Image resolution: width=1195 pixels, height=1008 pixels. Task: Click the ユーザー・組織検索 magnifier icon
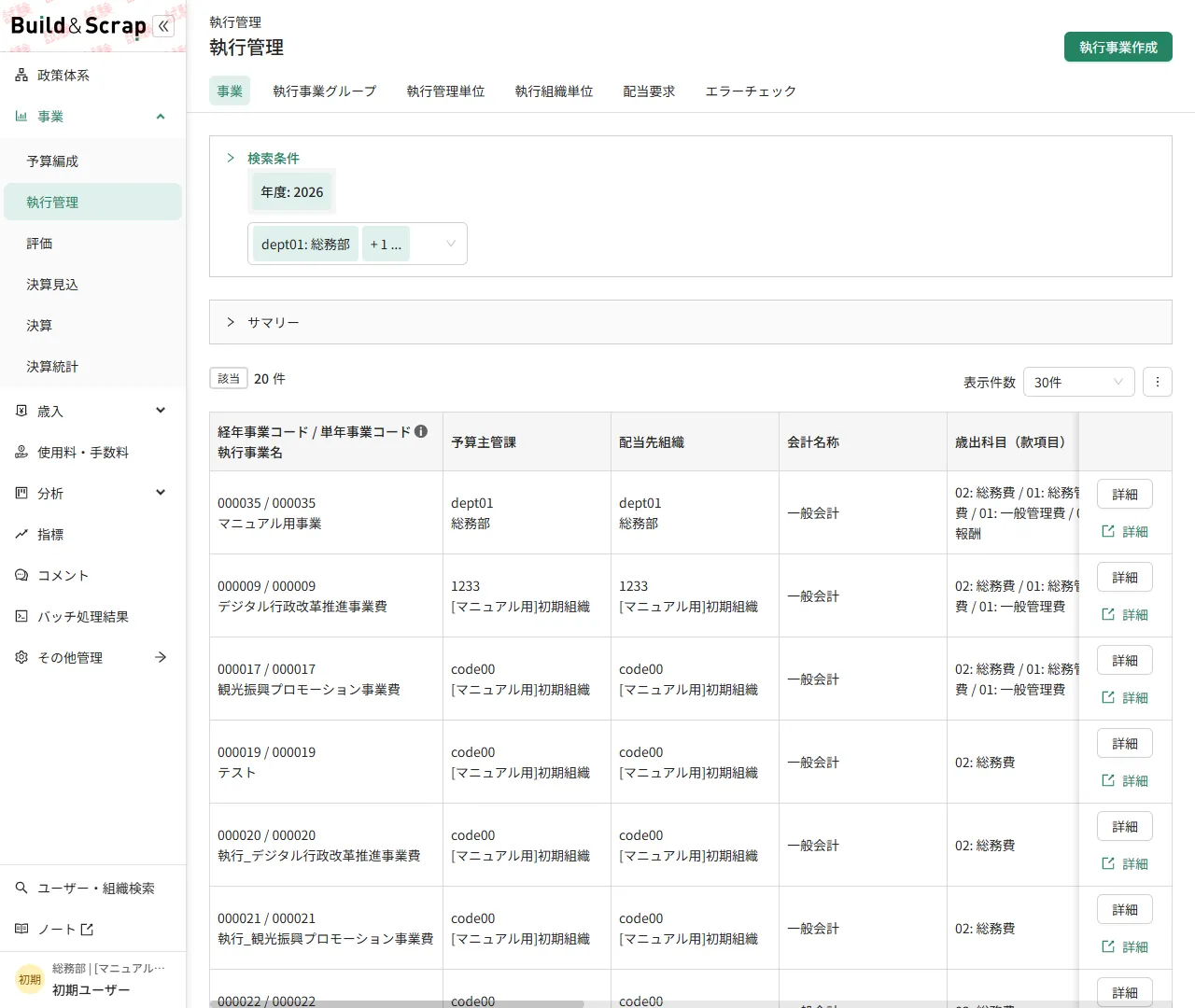[21, 889]
